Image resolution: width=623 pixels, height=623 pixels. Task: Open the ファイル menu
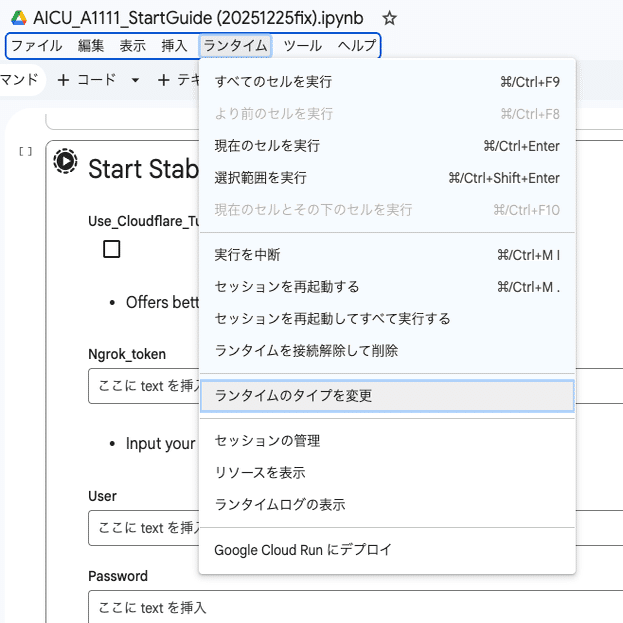pyautogui.click(x=36, y=46)
